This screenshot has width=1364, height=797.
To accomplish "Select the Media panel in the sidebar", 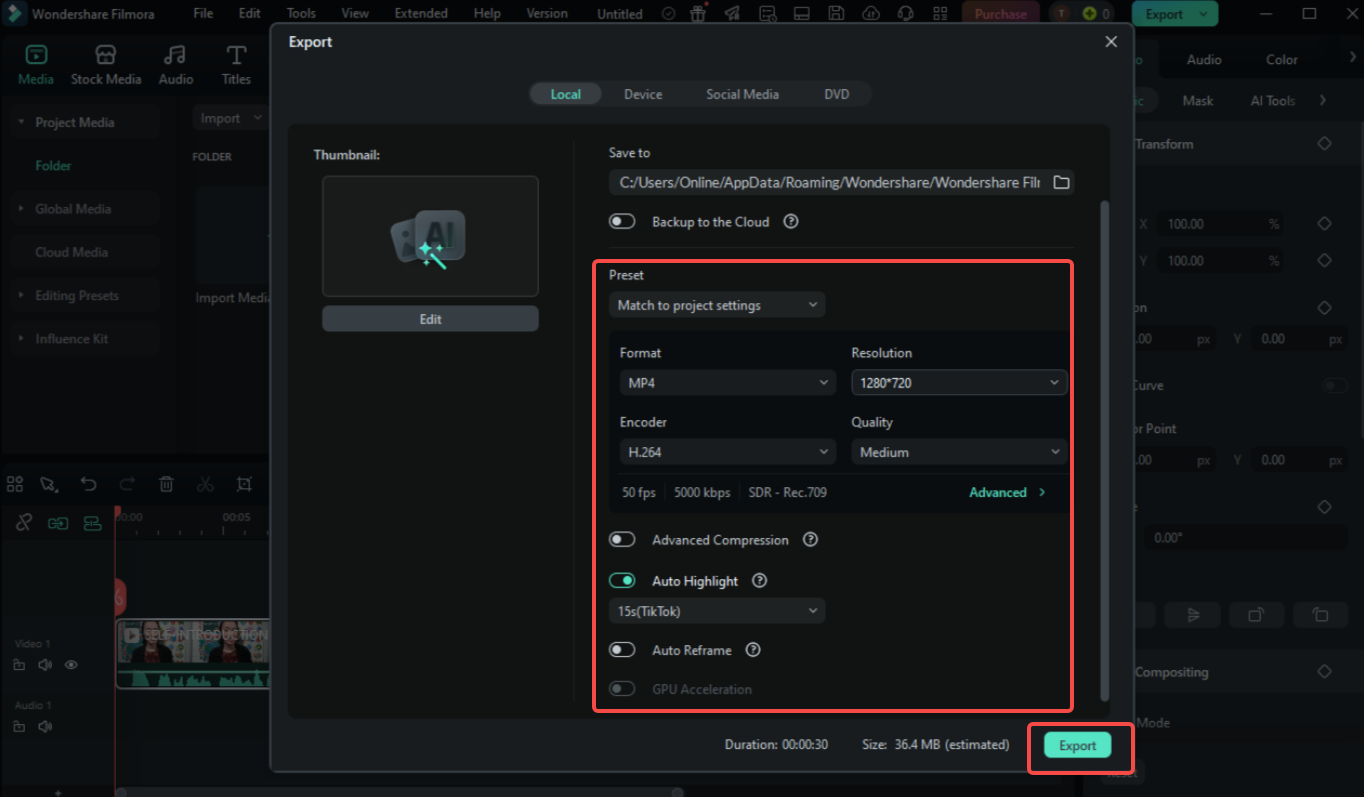I will [x=35, y=65].
